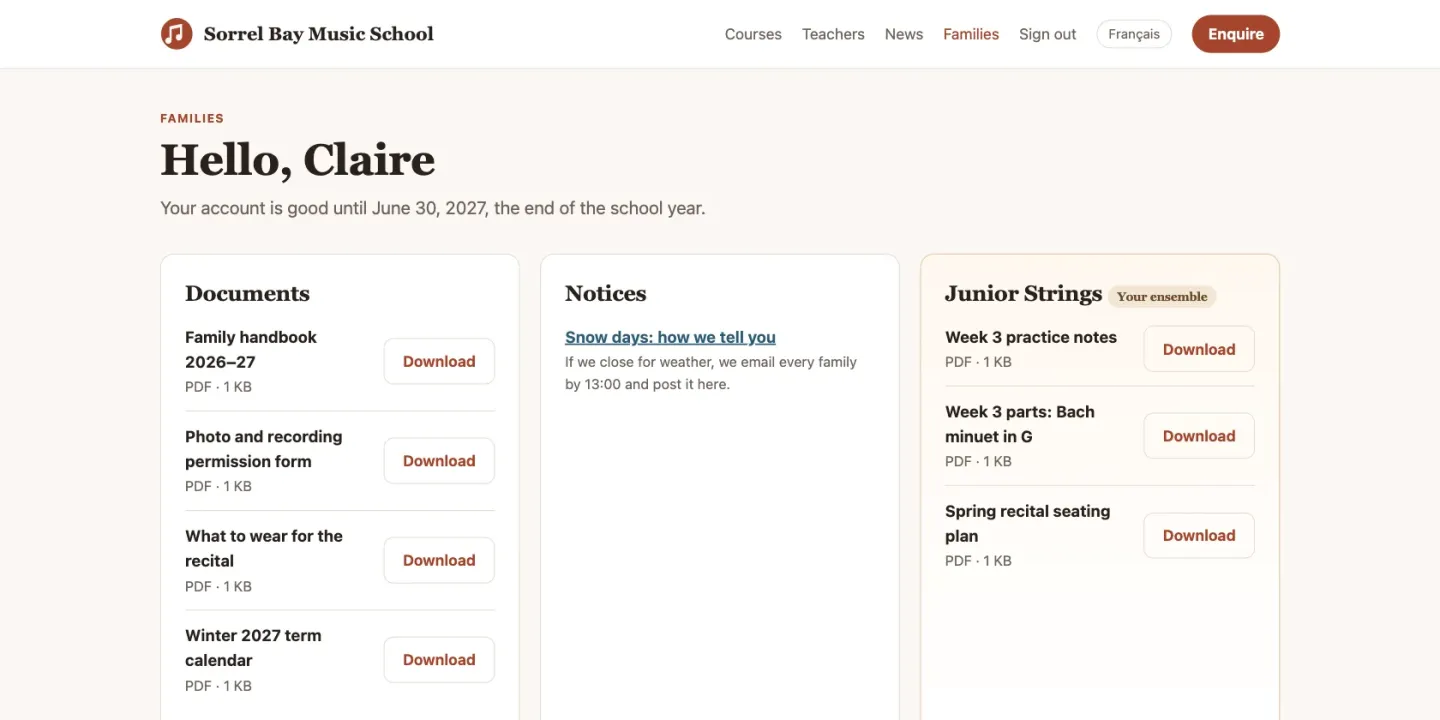Download the Spring recital seating plan
Viewport: 1440px width, 720px height.
click(x=1199, y=535)
